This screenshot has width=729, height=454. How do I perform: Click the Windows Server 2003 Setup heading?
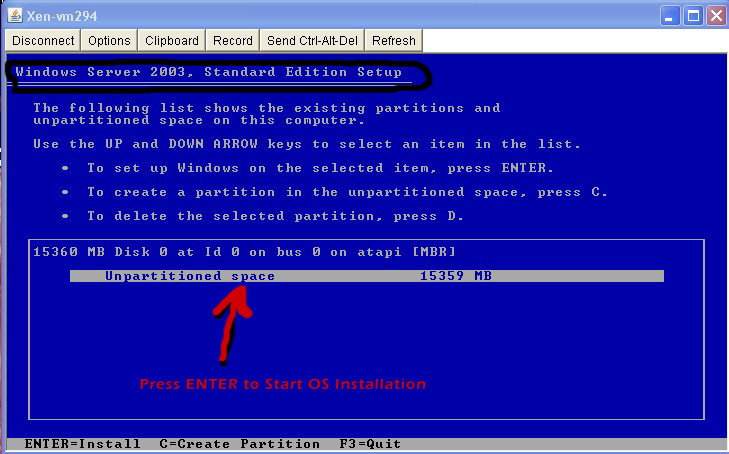coord(209,72)
